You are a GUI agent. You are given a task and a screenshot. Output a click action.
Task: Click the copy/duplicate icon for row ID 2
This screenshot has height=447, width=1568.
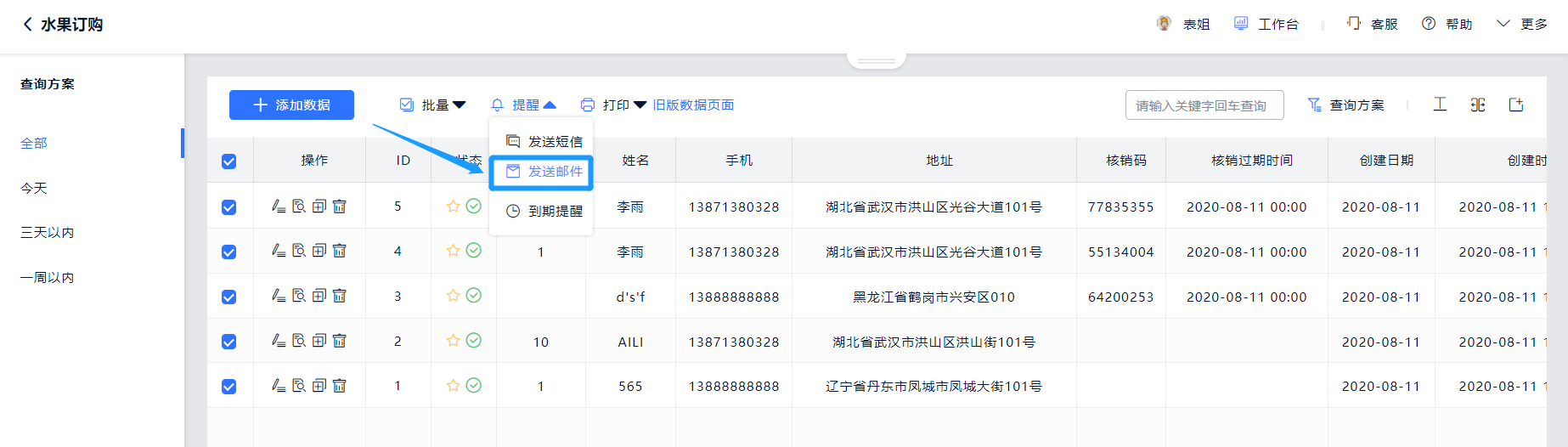[x=319, y=341]
